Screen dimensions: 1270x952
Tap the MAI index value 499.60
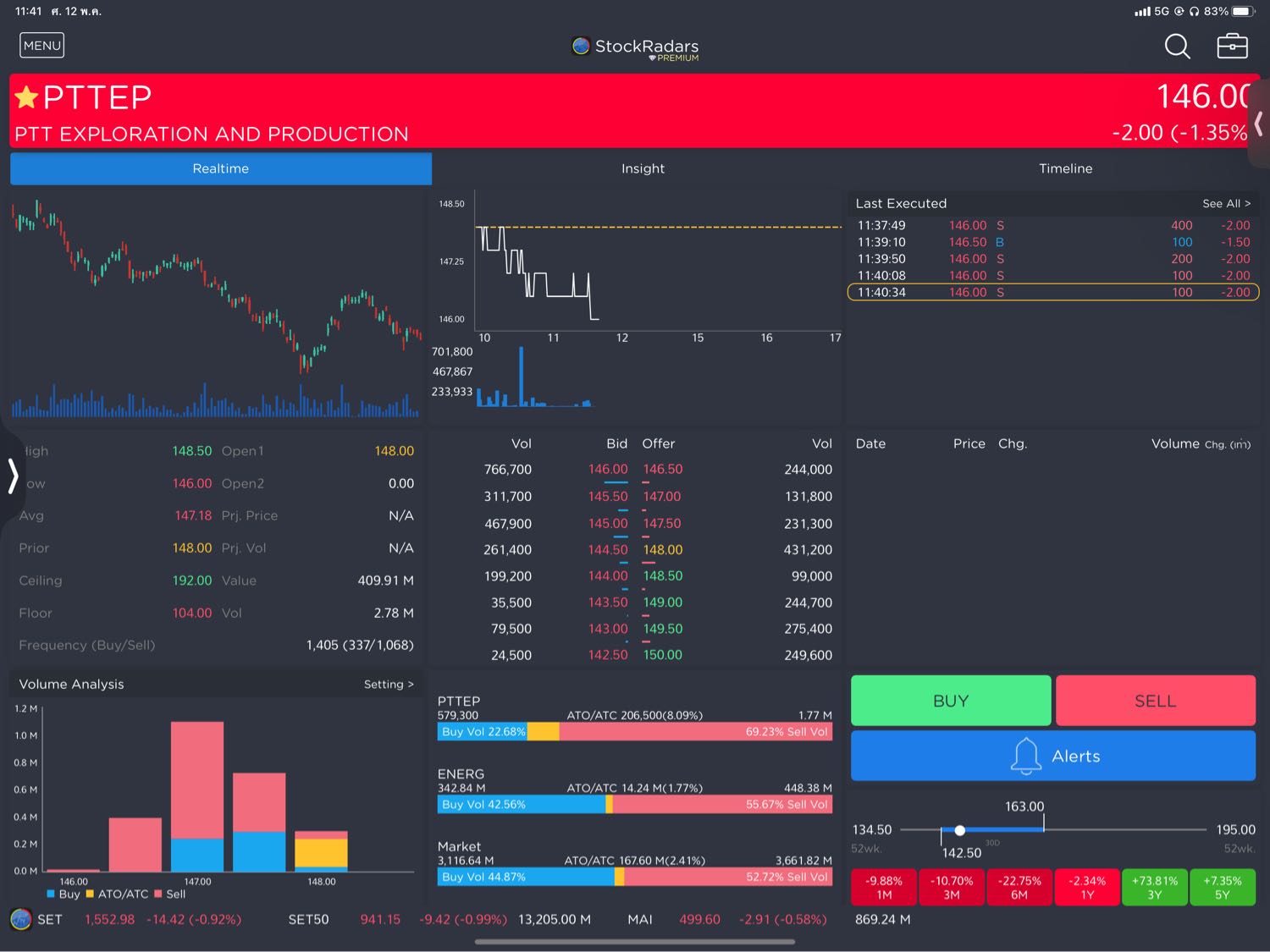coord(699,919)
